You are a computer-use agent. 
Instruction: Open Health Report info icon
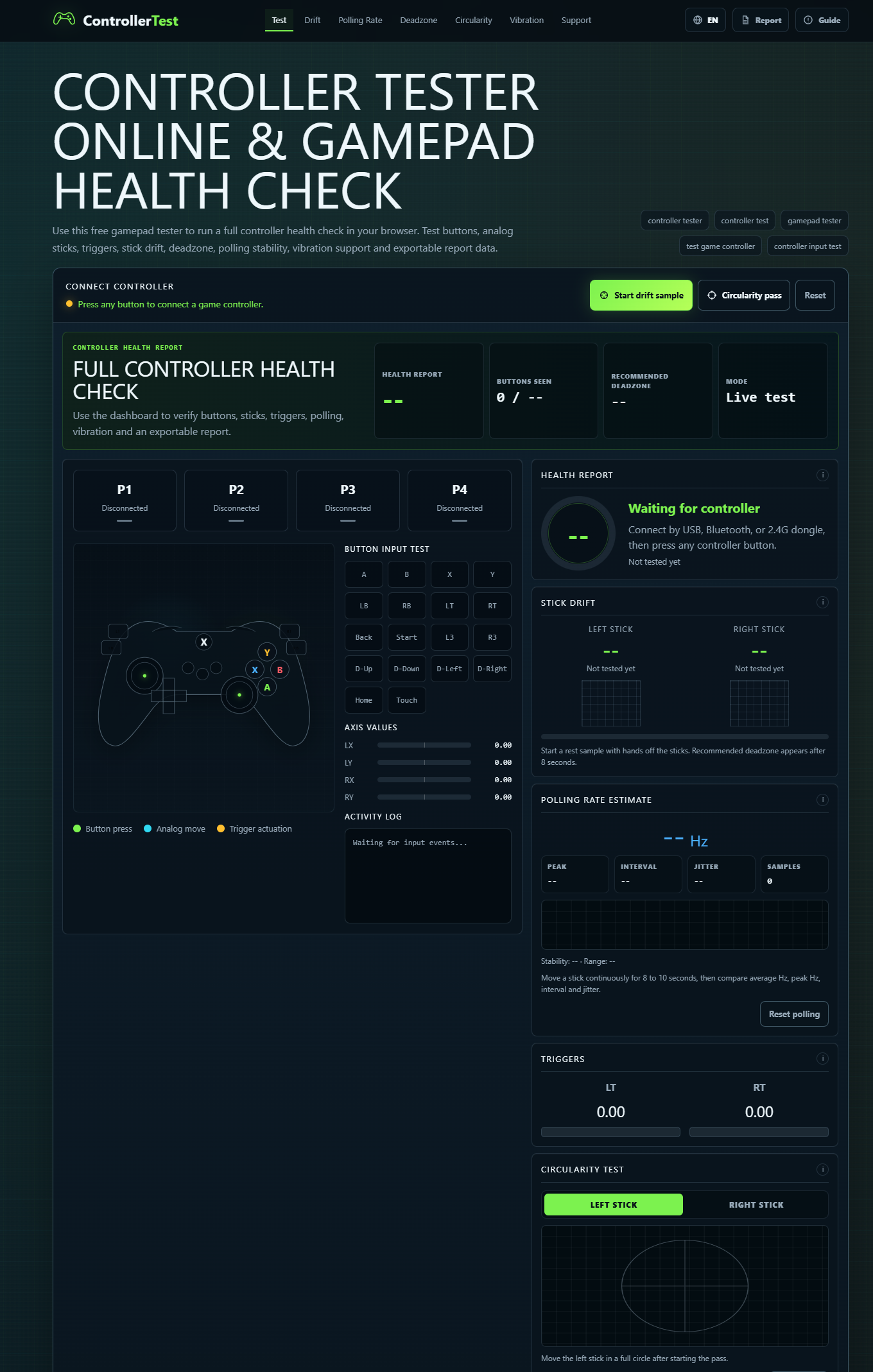point(822,475)
